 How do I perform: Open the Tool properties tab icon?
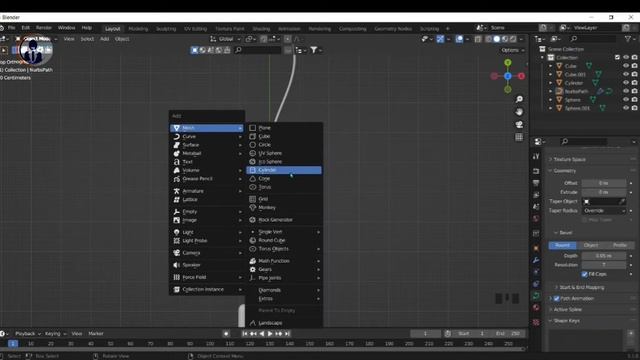point(536,156)
